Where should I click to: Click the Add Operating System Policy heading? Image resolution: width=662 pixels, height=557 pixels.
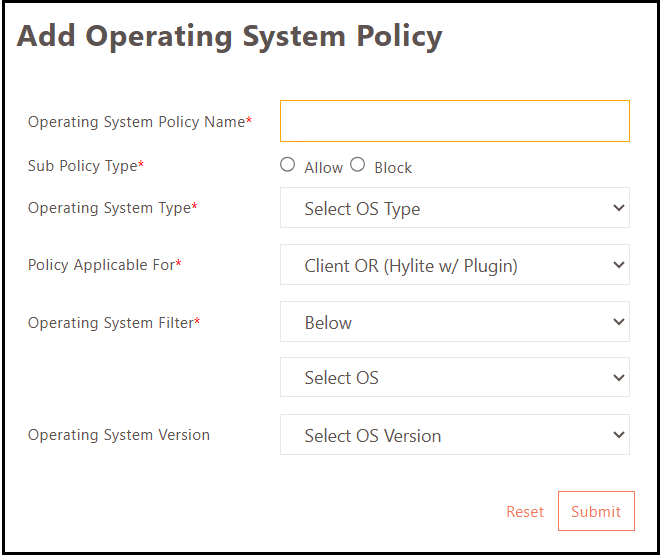click(229, 37)
